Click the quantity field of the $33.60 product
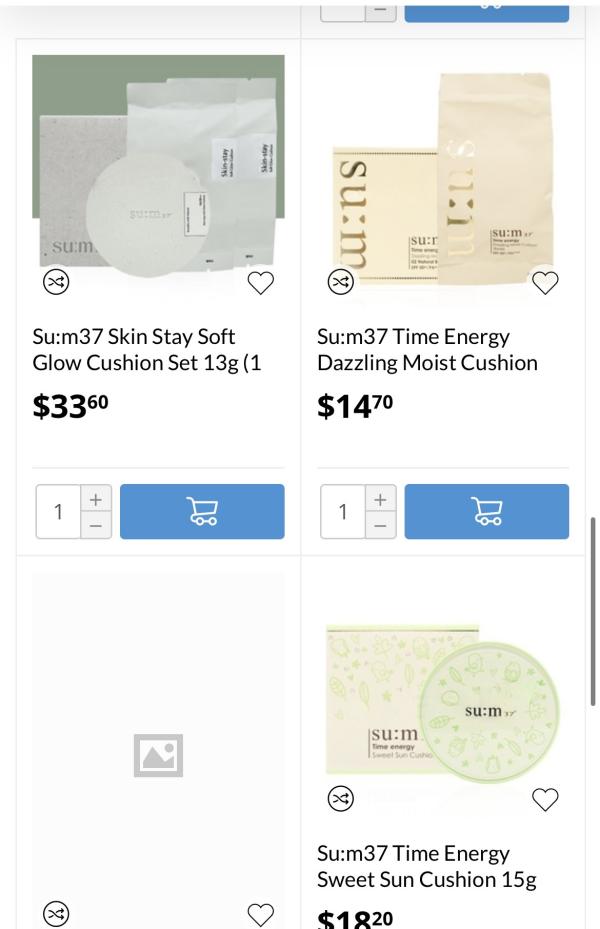Screen dimensions: 600x929 click(x=58, y=512)
